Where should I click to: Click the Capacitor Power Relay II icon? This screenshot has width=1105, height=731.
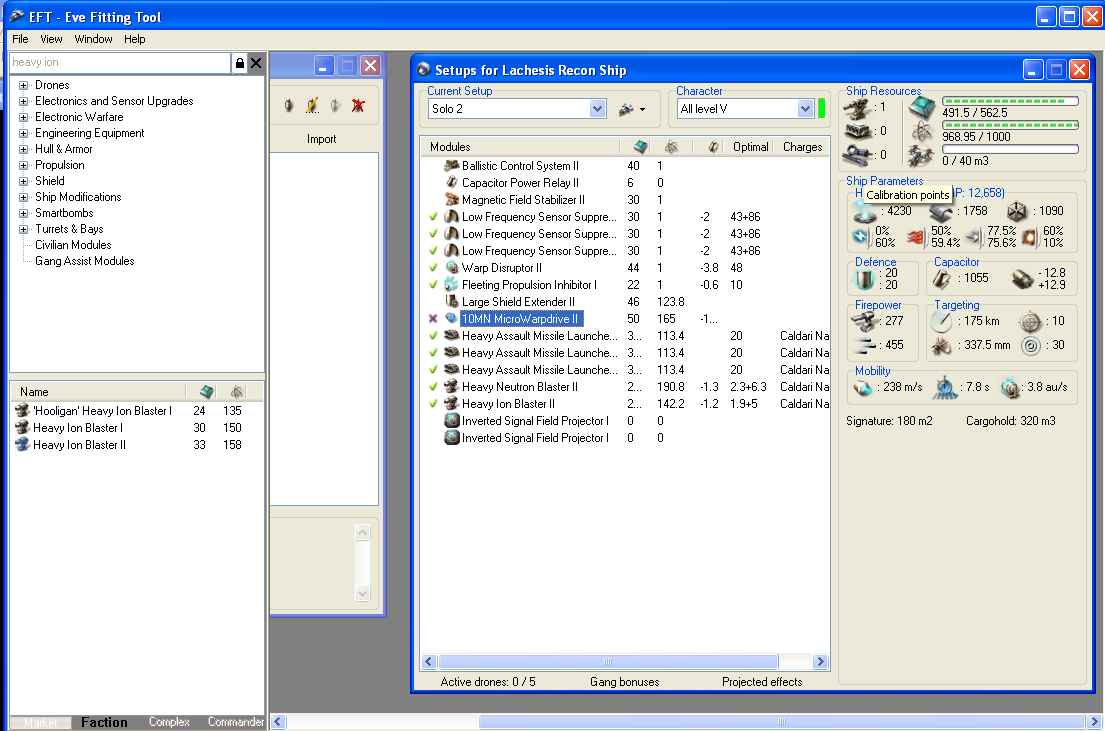pyautogui.click(x=452, y=183)
